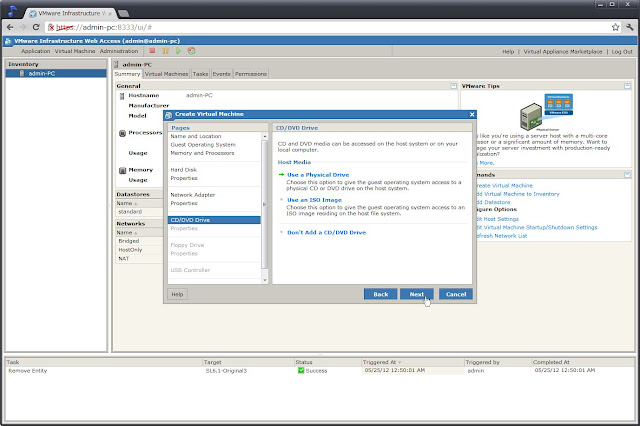Open the Application menu
The height and width of the screenshot is (426, 640).
[36, 51]
